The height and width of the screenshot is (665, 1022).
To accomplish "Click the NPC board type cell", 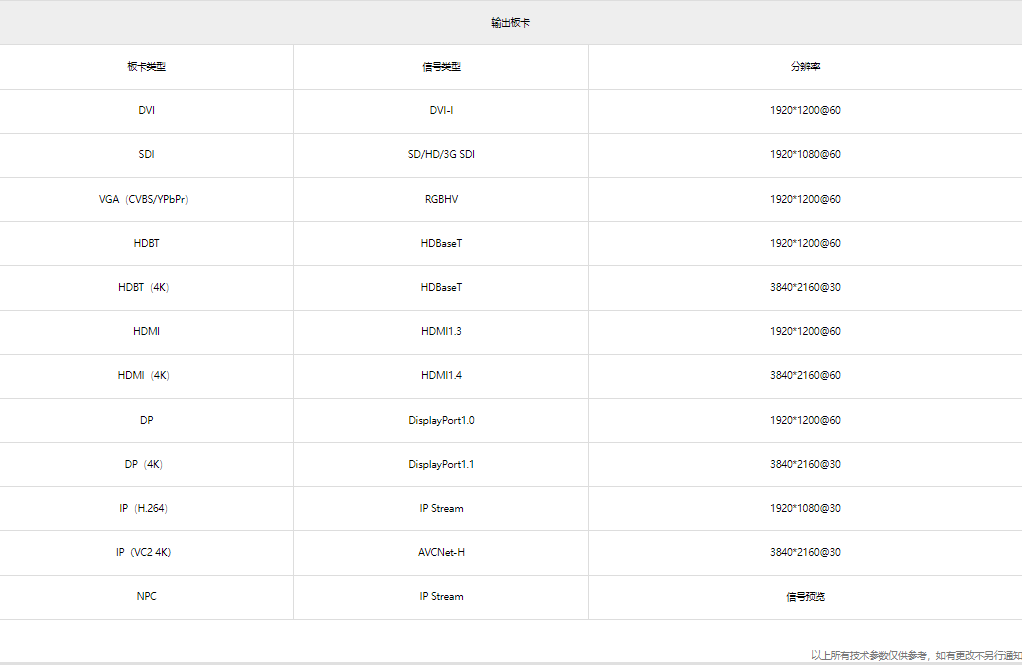I will pos(147,597).
